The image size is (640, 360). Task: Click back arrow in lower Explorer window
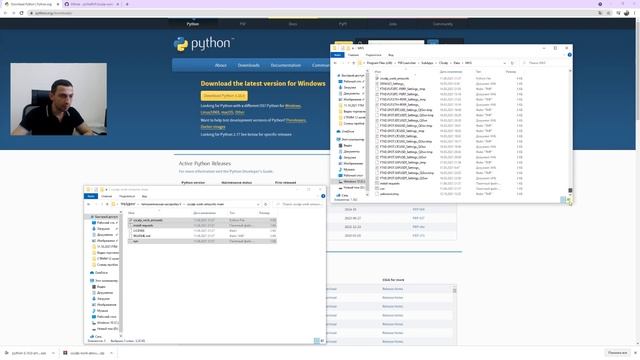pos(89,204)
